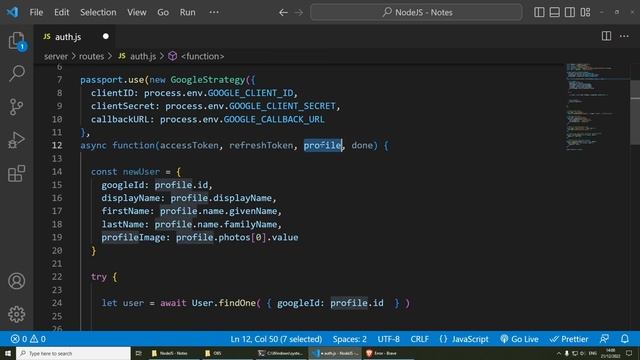Screen dimensions: 640x360
Task: Open the Source Control view
Action: point(16,107)
